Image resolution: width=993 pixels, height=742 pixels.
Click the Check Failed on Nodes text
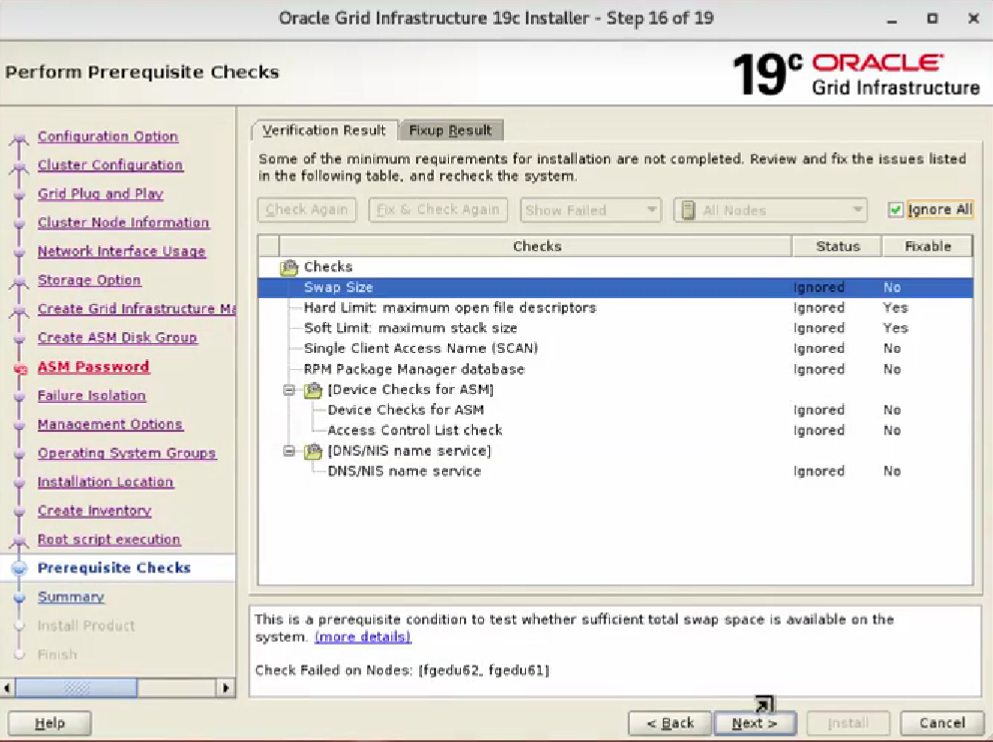[402, 670]
